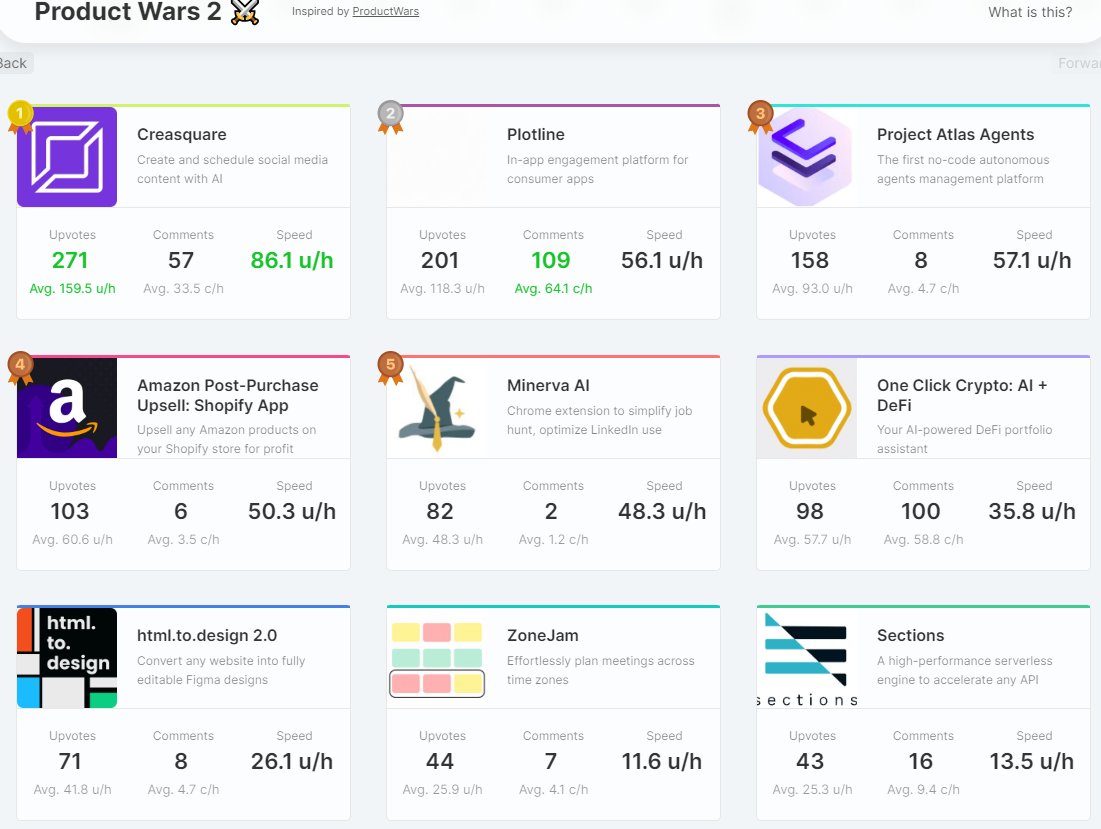
Task: Click the gold #1 rank badge on Creasquare
Action: click(x=21, y=115)
